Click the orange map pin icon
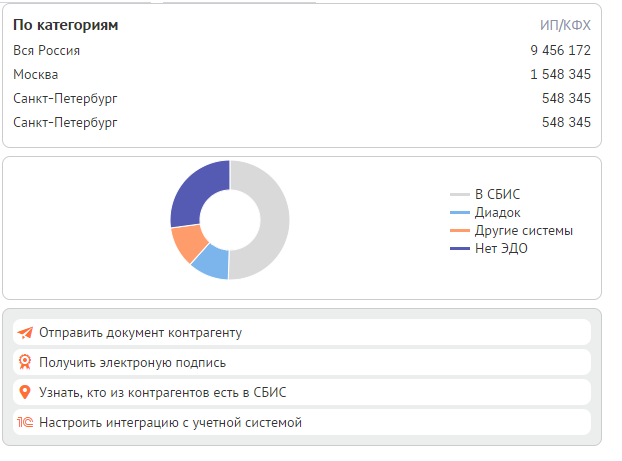This screenshot has height=461, width=622. click(25, 392)
